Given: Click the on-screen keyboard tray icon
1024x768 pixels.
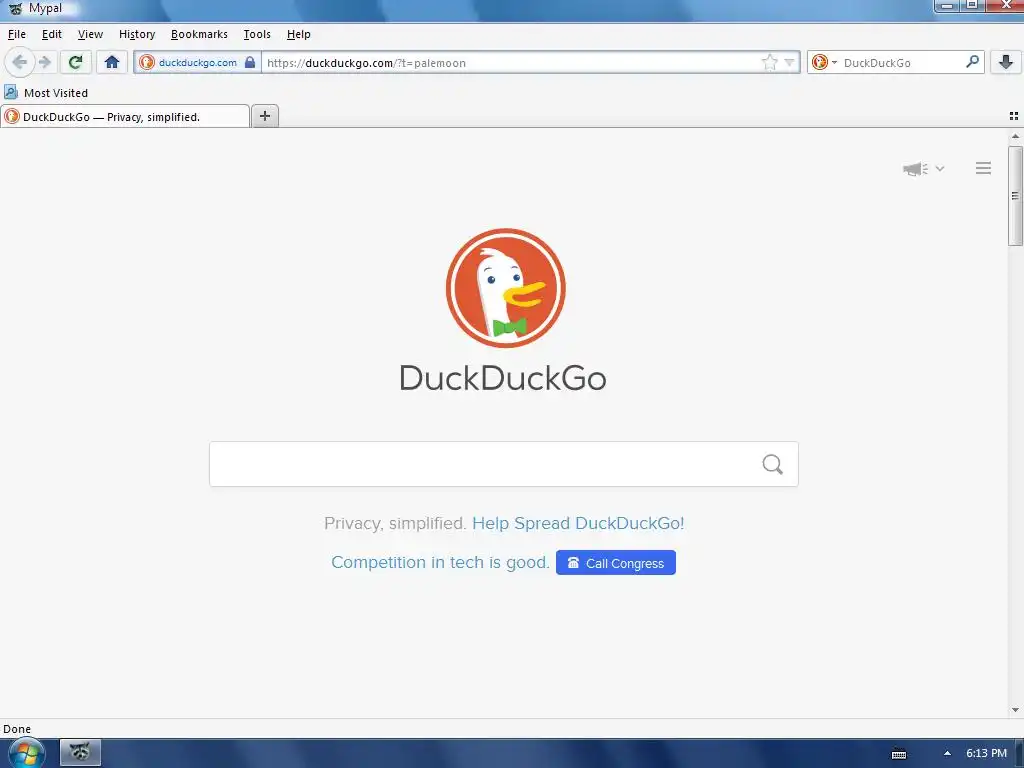Looking at the screenshot, I should (x=899, y=754).
